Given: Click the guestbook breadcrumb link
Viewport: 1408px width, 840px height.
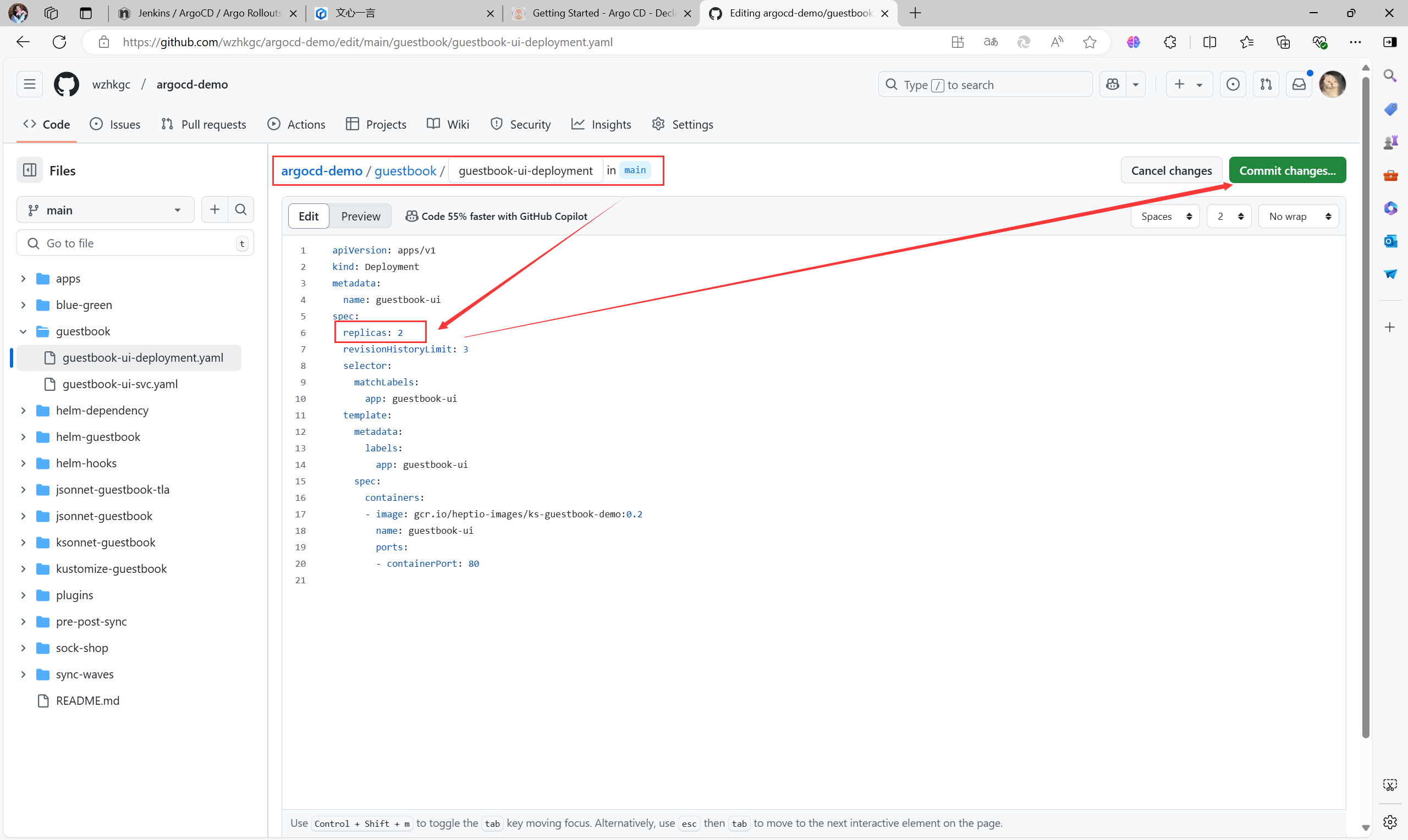Looking at the screenshot, I should click(405, 170).
